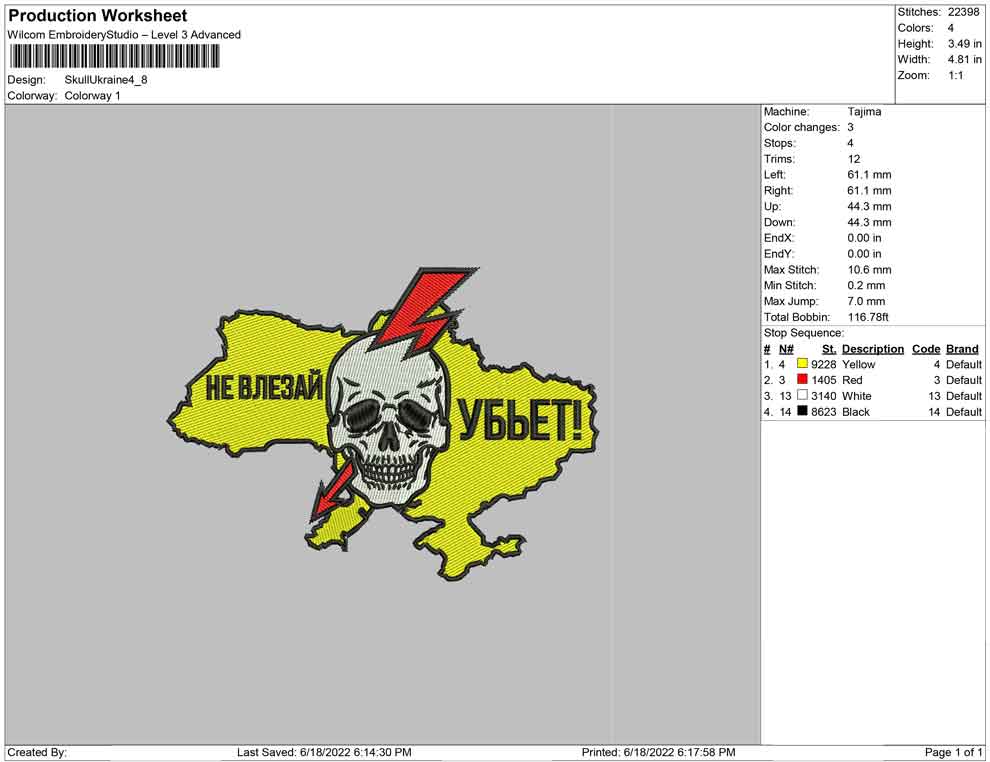Click the machine name 'Tajima'
The height and width of the screenshot is (762, 990).
pos(864,112)
